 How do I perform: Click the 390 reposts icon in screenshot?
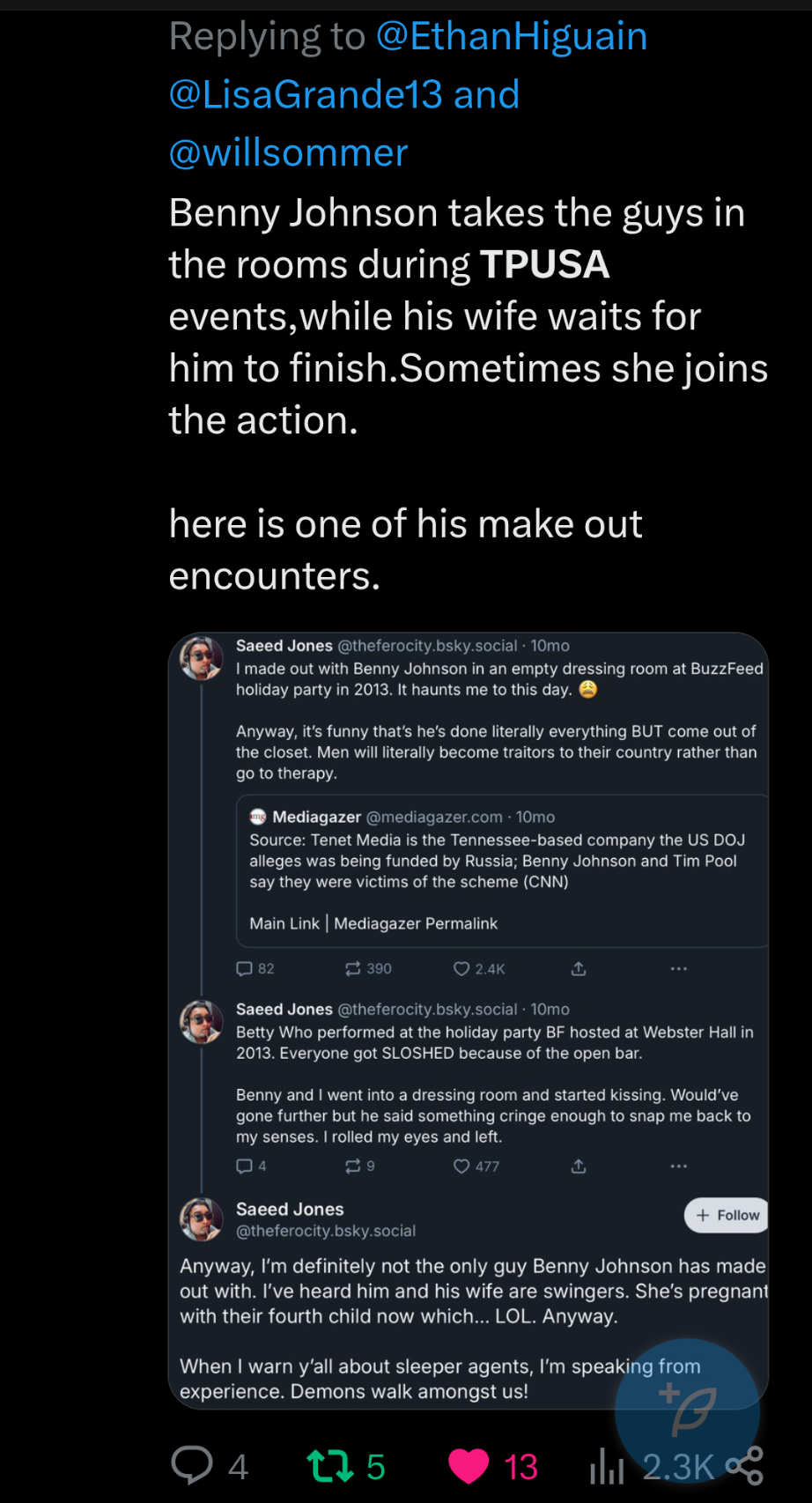pyautogui.click(x=353, y=968)
